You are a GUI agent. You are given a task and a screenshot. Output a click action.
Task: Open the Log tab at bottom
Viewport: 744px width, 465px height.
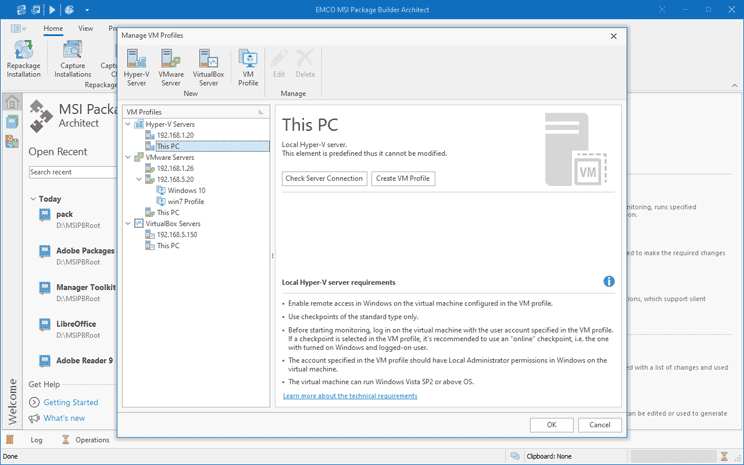point(37,440)
